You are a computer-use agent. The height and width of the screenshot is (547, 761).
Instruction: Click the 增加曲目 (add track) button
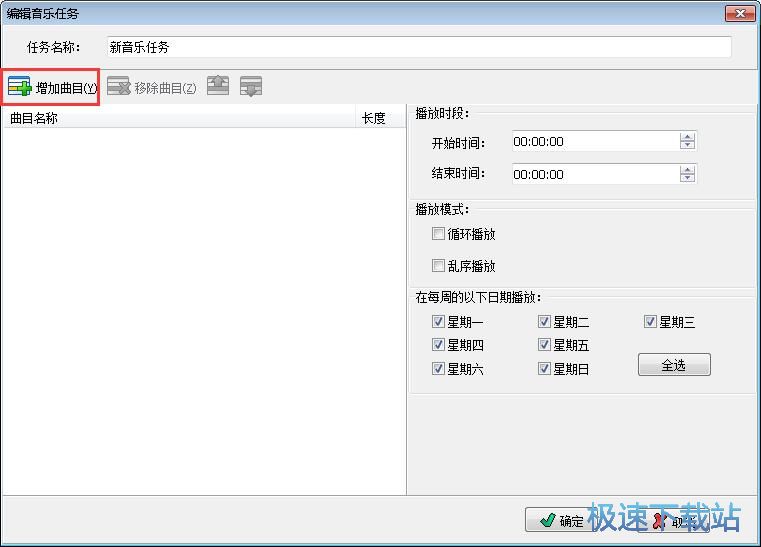click(52, 87)
